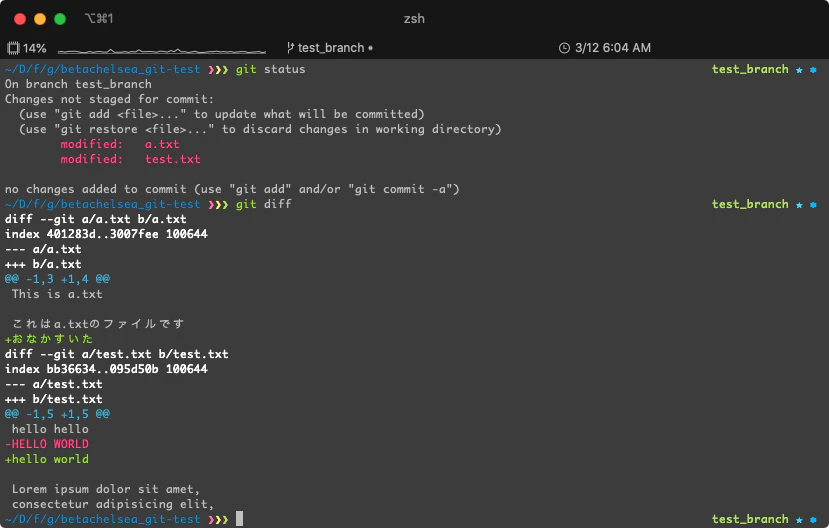The width and height of the screenshot is (829, 528).
Task: Click the git branch icon in status bar
Action: [290, 48]
